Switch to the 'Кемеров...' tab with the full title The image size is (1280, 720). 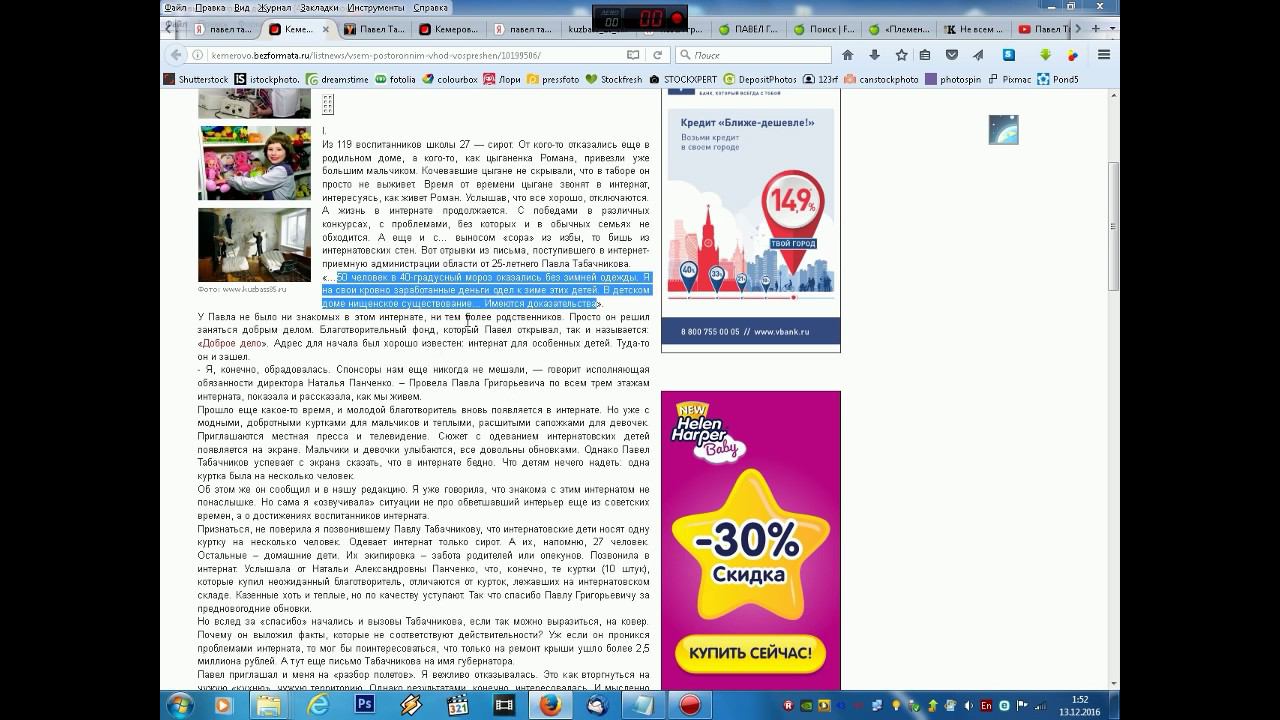tap(448, 29)
